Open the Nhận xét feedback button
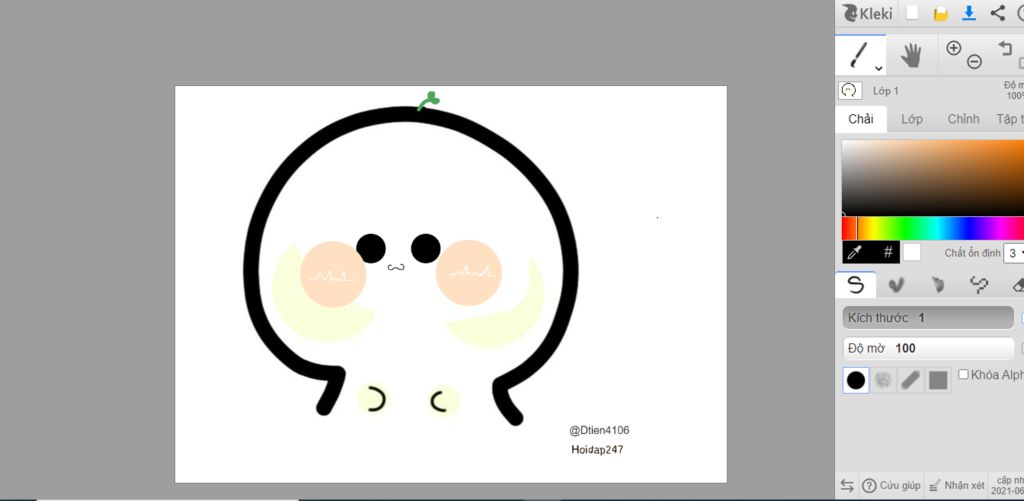Viewport: 1024px width, 501px height. click(x=957, y=485)
